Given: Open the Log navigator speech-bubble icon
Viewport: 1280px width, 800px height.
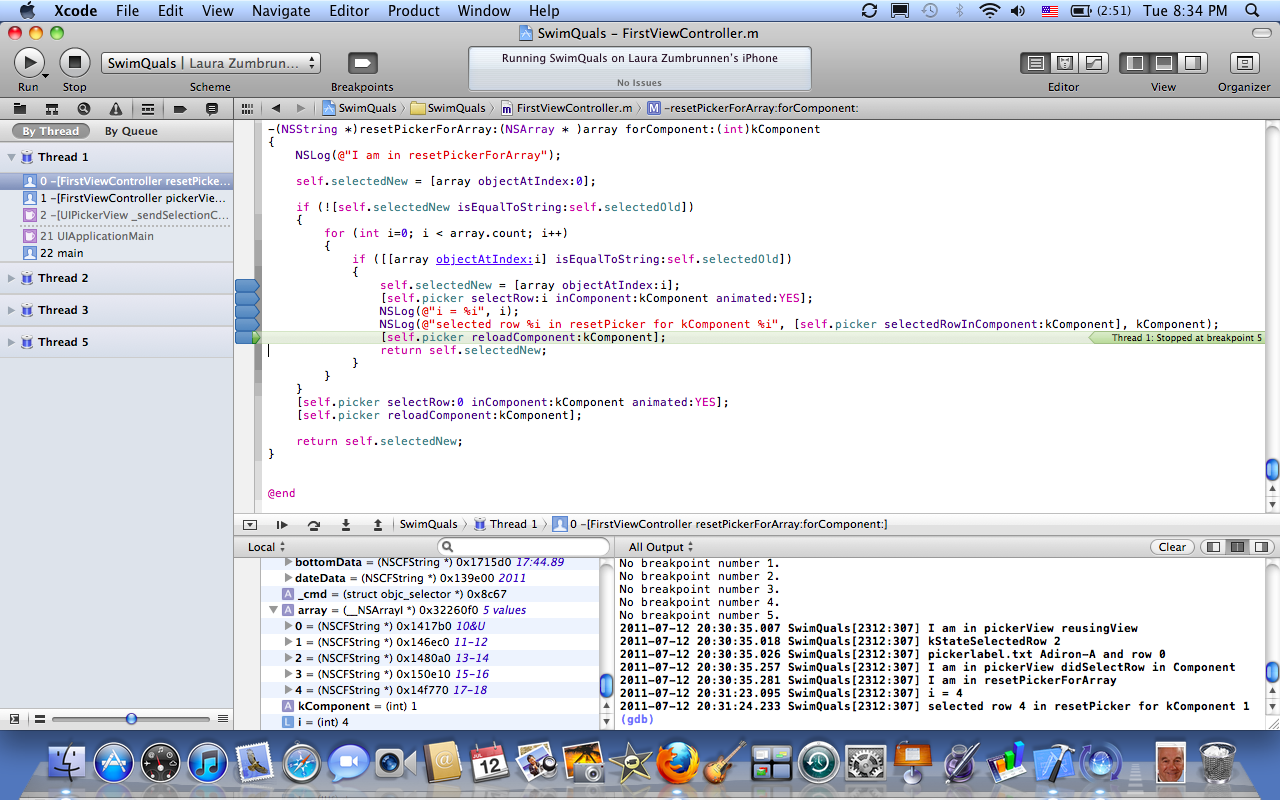Looking at the screenshot, I should tap(212, 108).
